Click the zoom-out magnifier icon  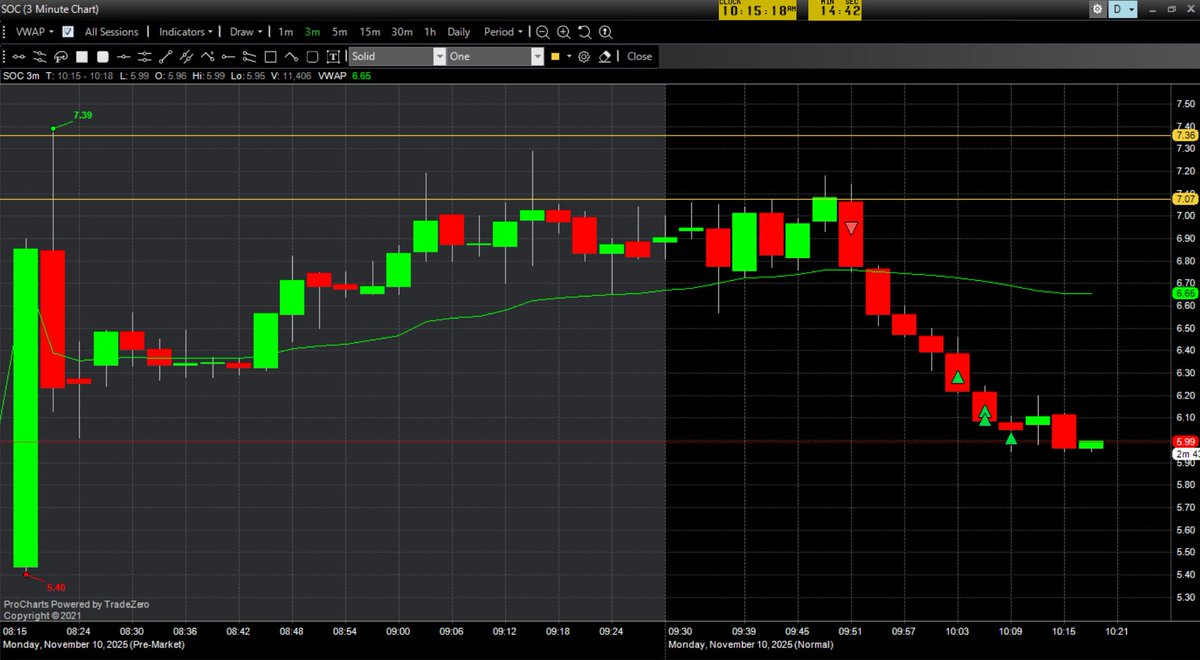(x=542, y=32)
